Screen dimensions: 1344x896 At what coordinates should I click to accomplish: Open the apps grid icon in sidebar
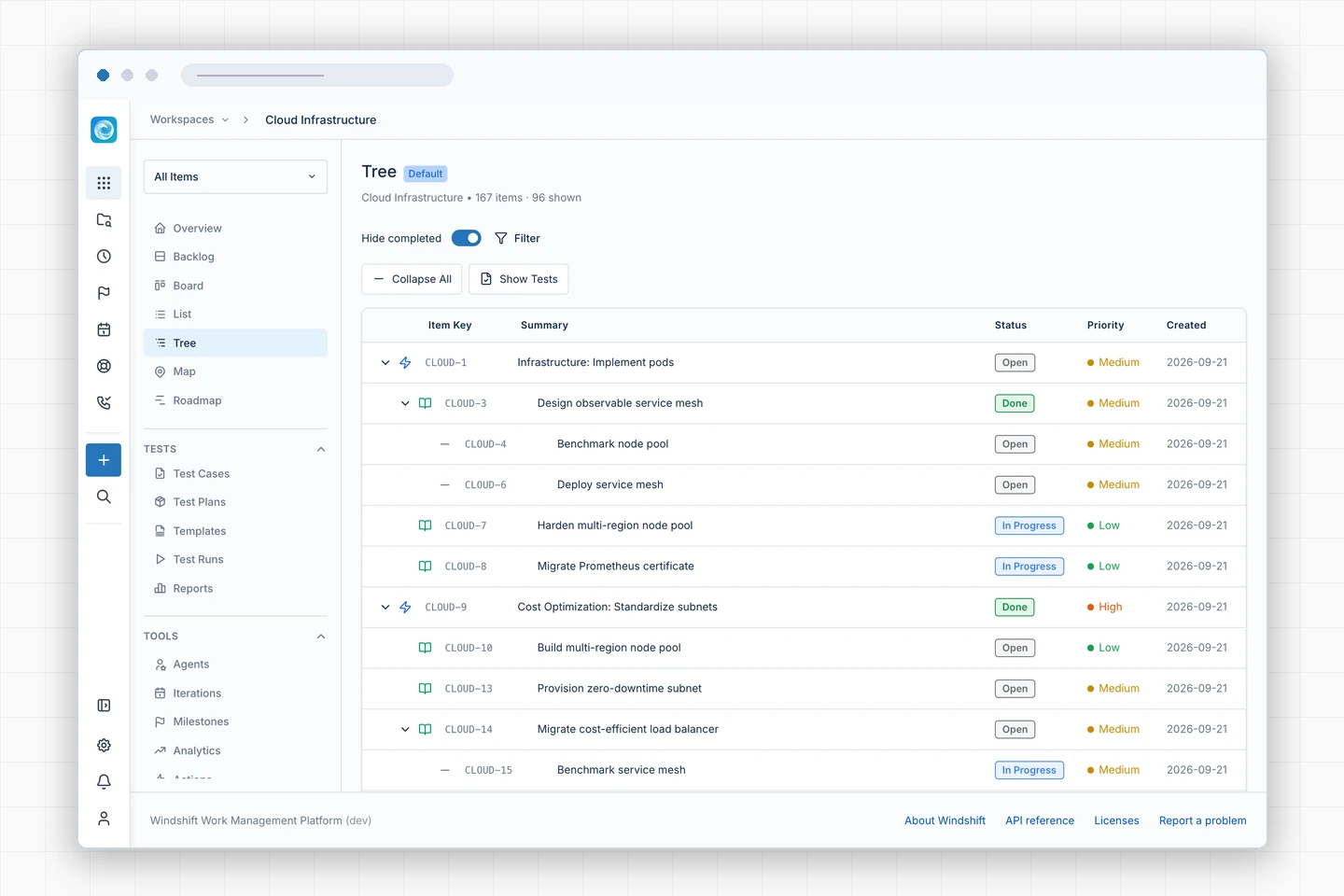104,183
